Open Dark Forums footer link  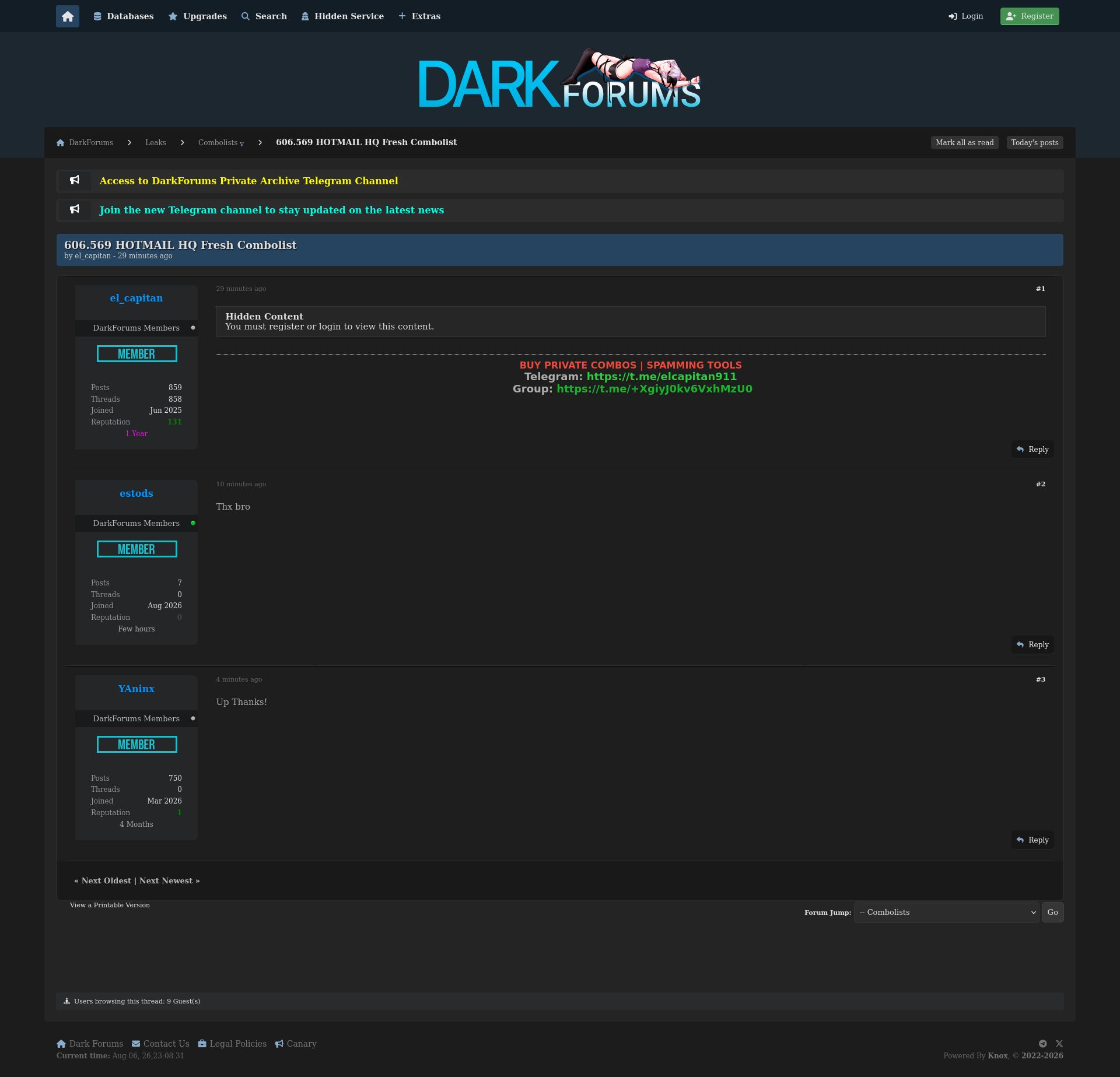pyautogui.click(x=90, y=1044)
